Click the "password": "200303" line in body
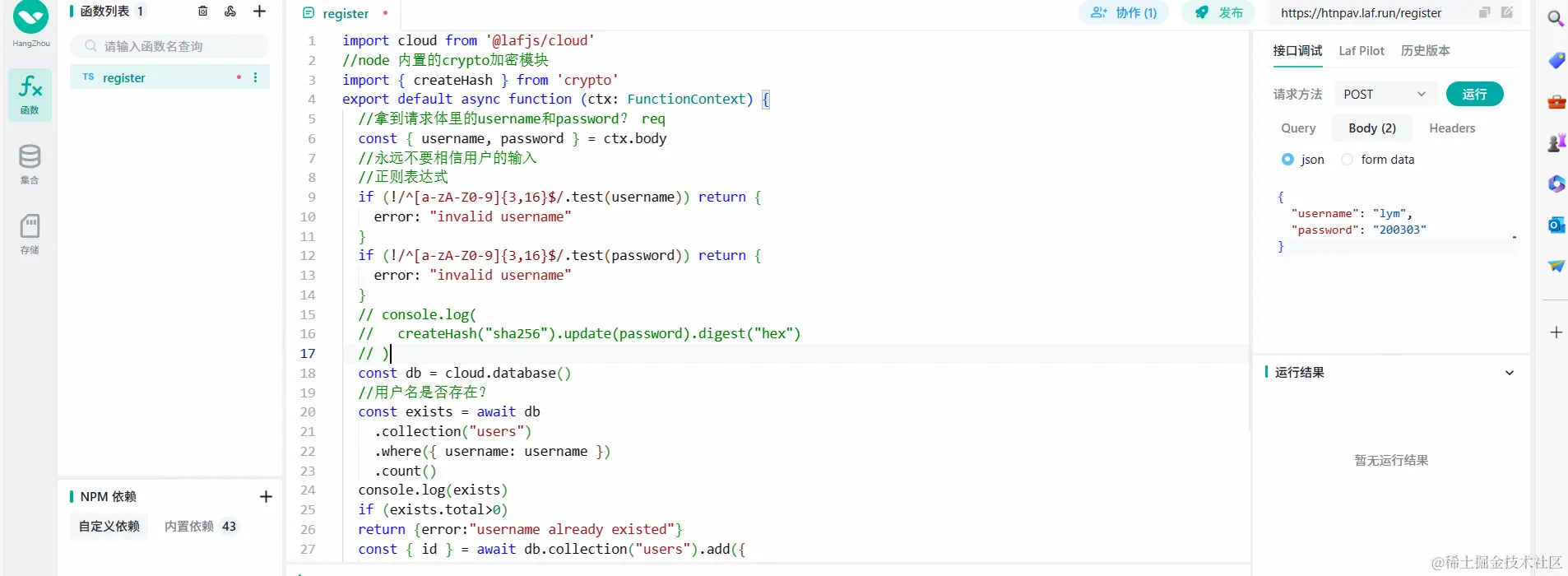Image resolution: width=1568 pixels, height=576 pixels. (1358, 230)
